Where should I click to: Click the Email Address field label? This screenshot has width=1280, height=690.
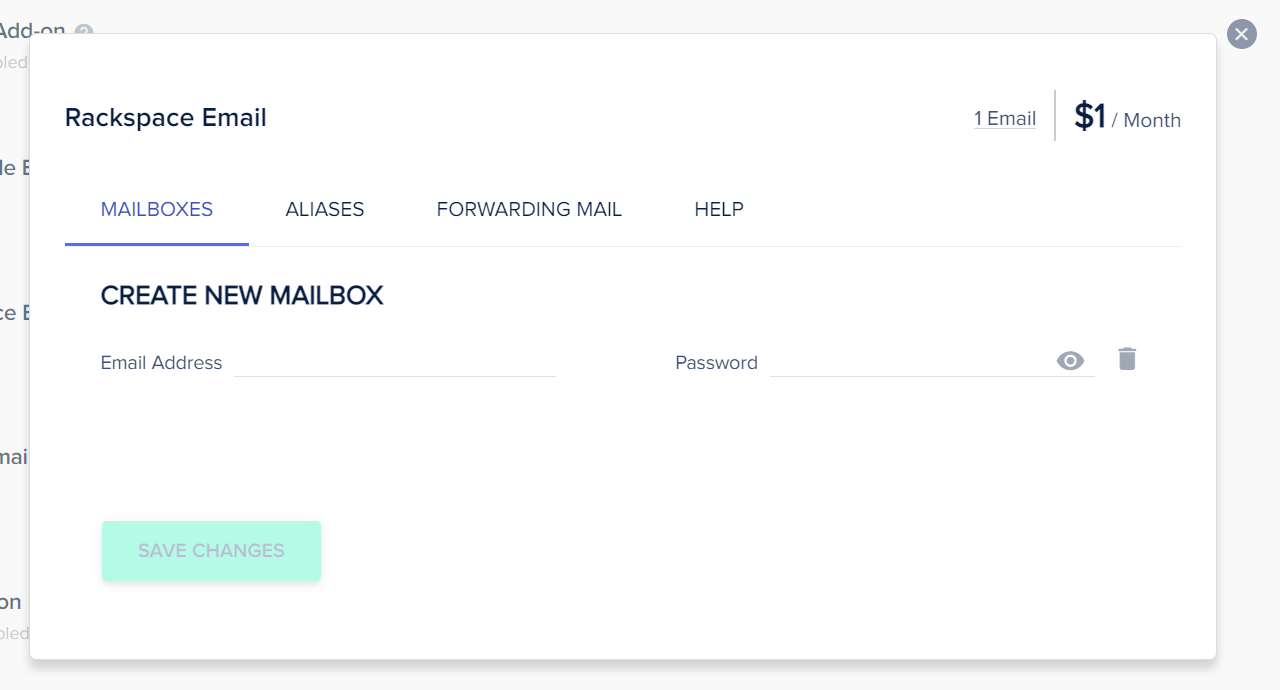click(x=161, y=363)
